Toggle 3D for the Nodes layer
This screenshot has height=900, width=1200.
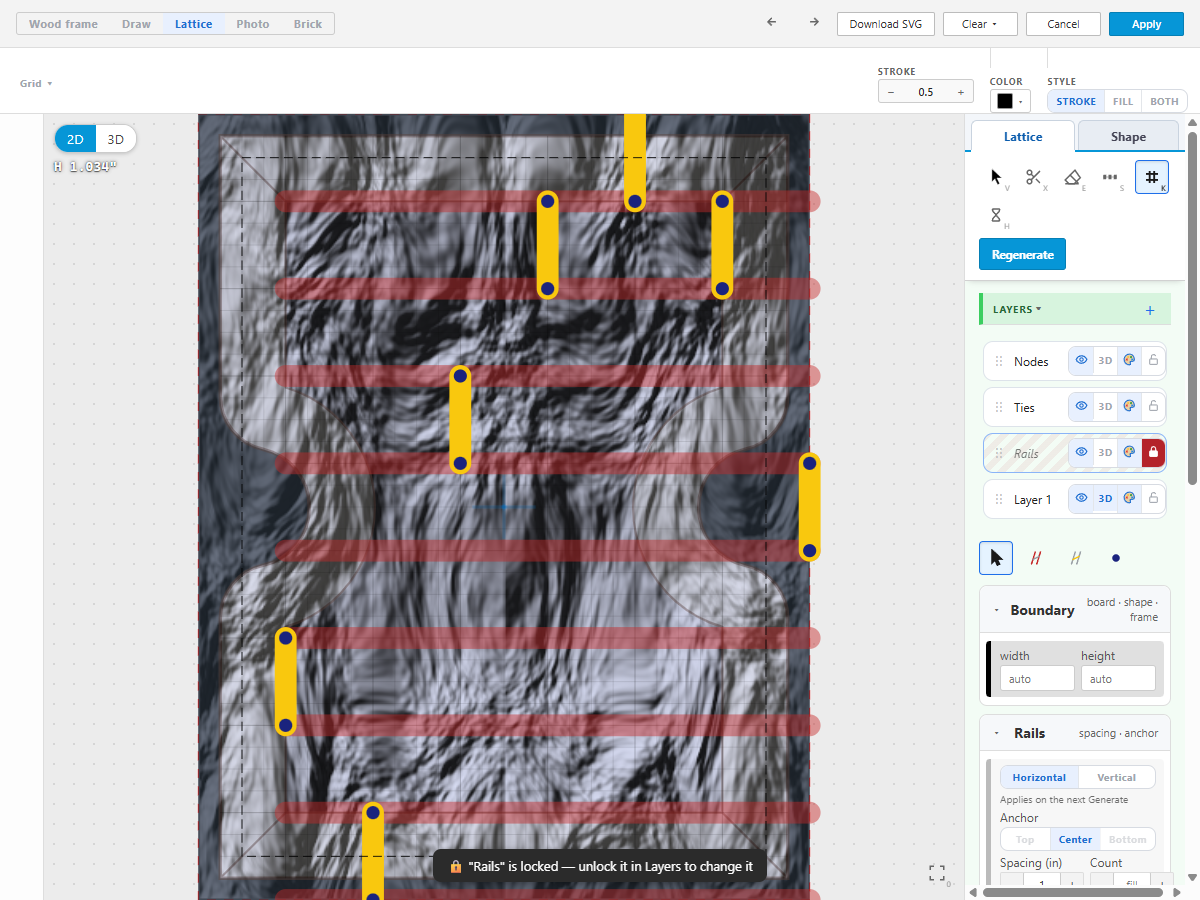tap(1105, 361)
